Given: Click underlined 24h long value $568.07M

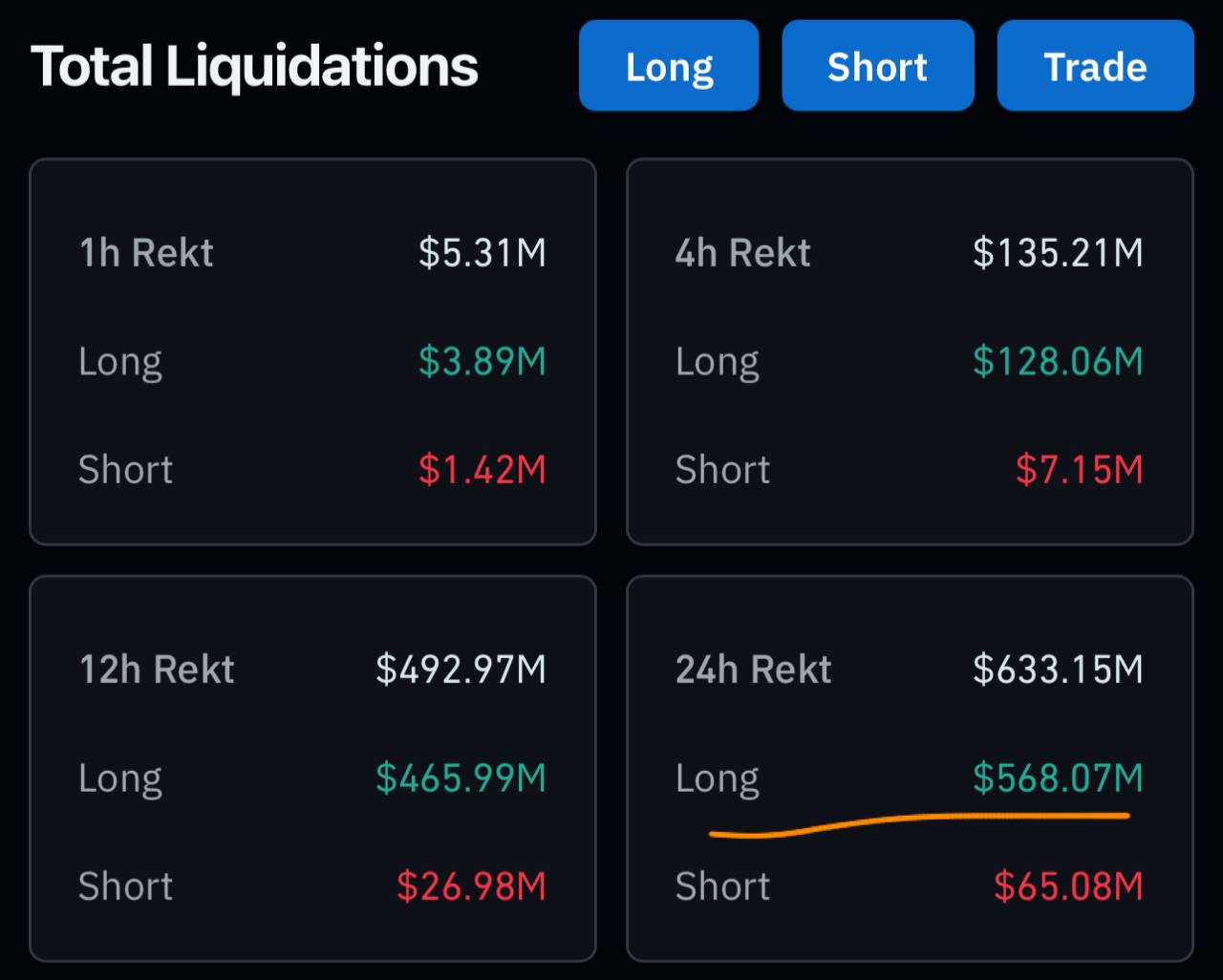Looking at the screenshot, I should [x=1058, y=778].
